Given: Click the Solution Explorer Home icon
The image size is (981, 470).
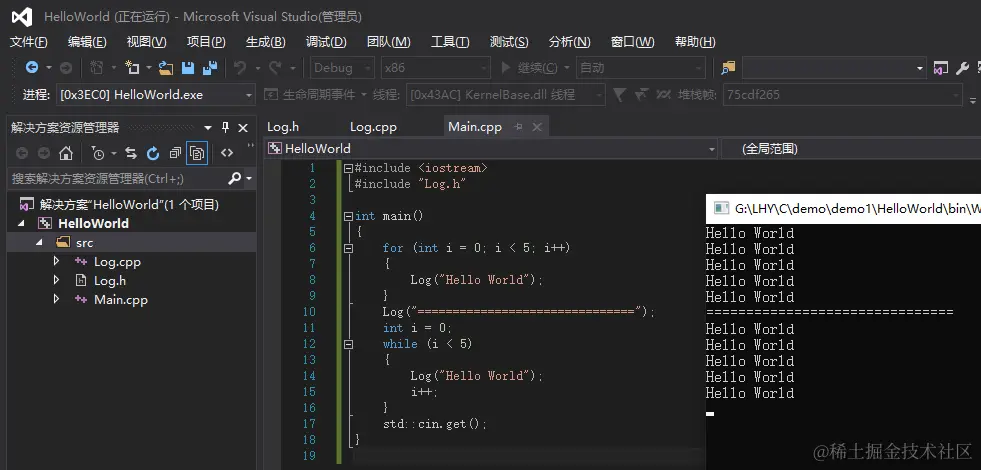Looking at the screenshot, I should (x=66, y=153).
